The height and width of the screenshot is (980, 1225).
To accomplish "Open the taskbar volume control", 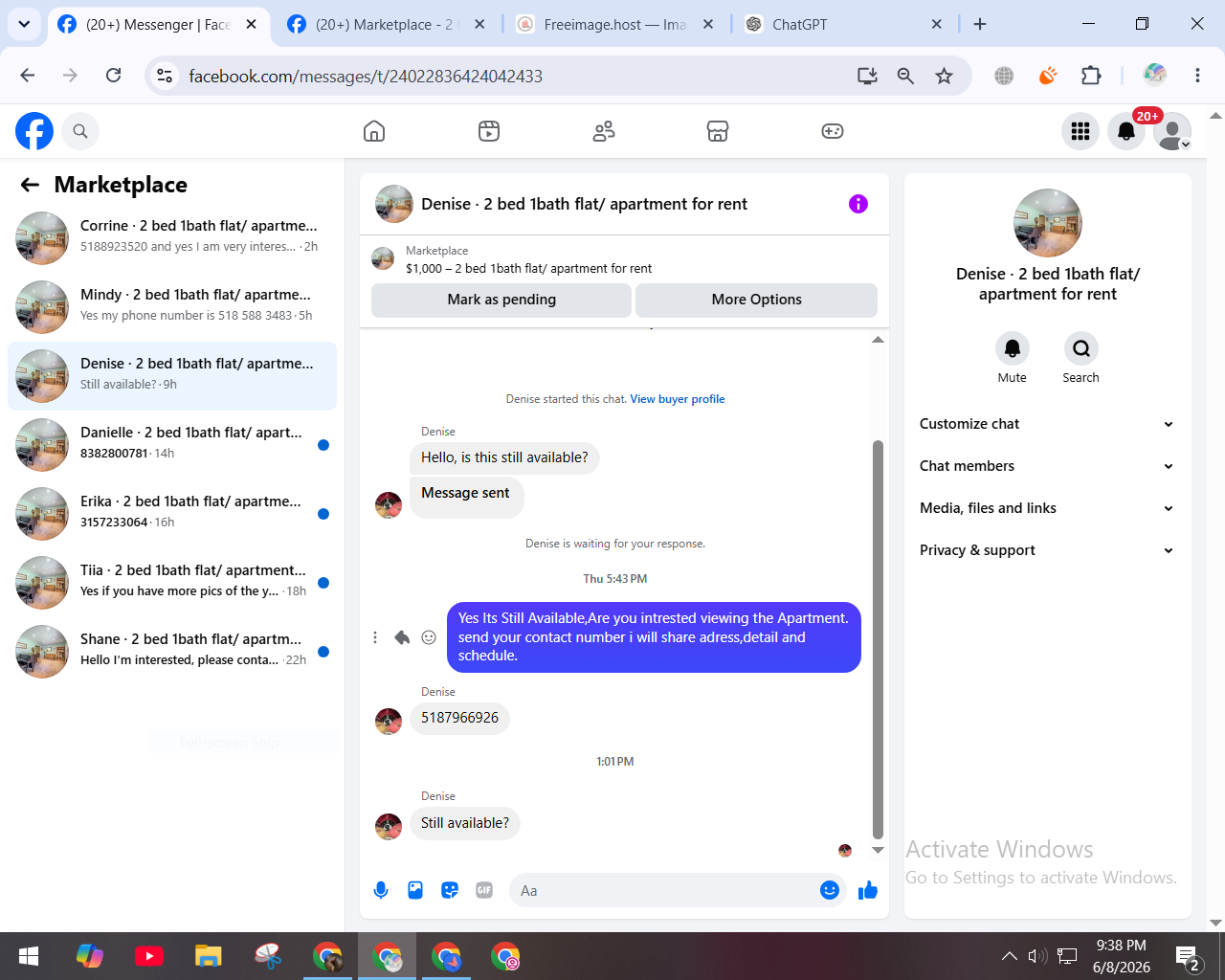I will click(1037, 956).
